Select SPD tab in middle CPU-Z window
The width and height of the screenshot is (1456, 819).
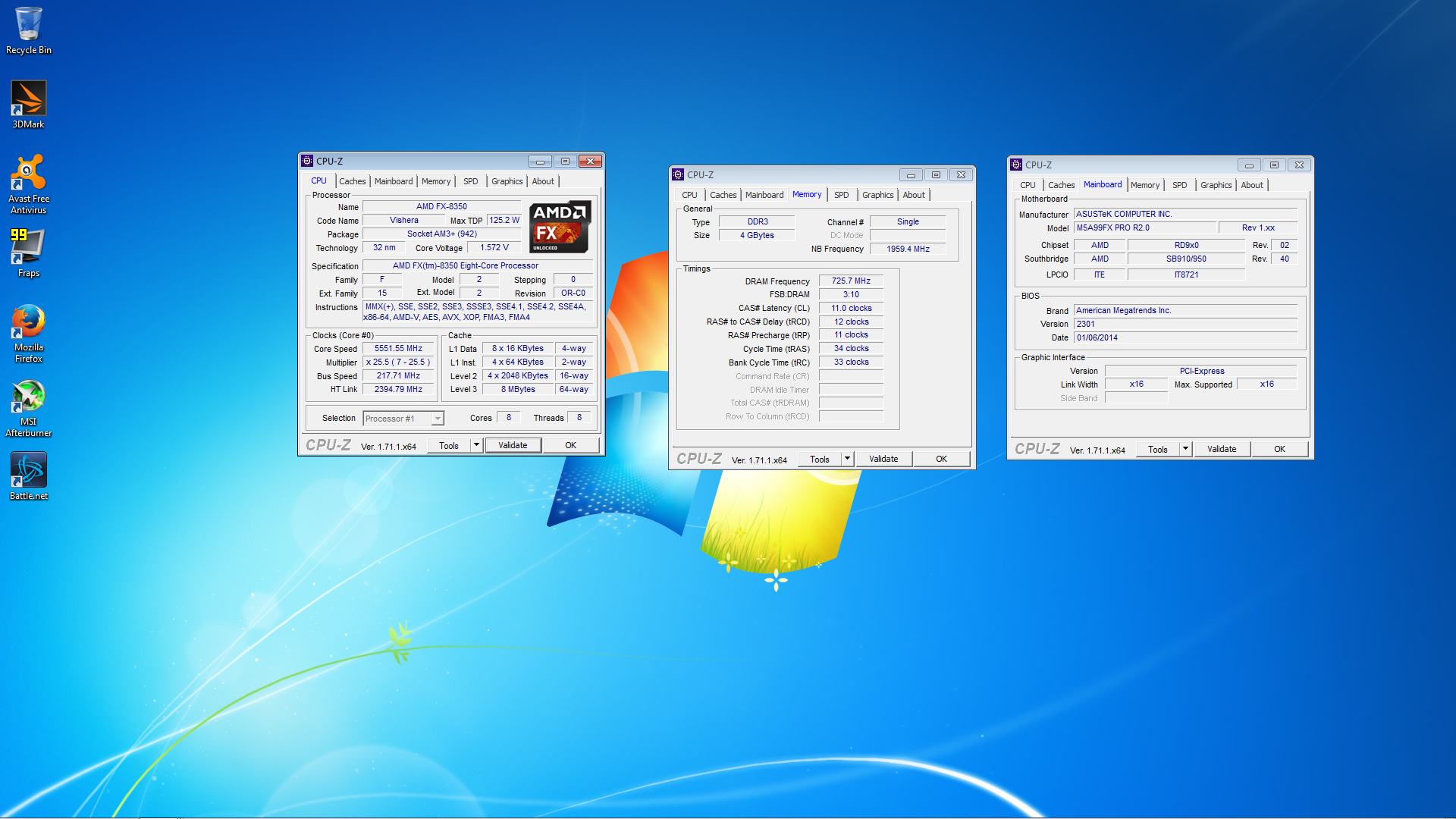tap(842, 195)
